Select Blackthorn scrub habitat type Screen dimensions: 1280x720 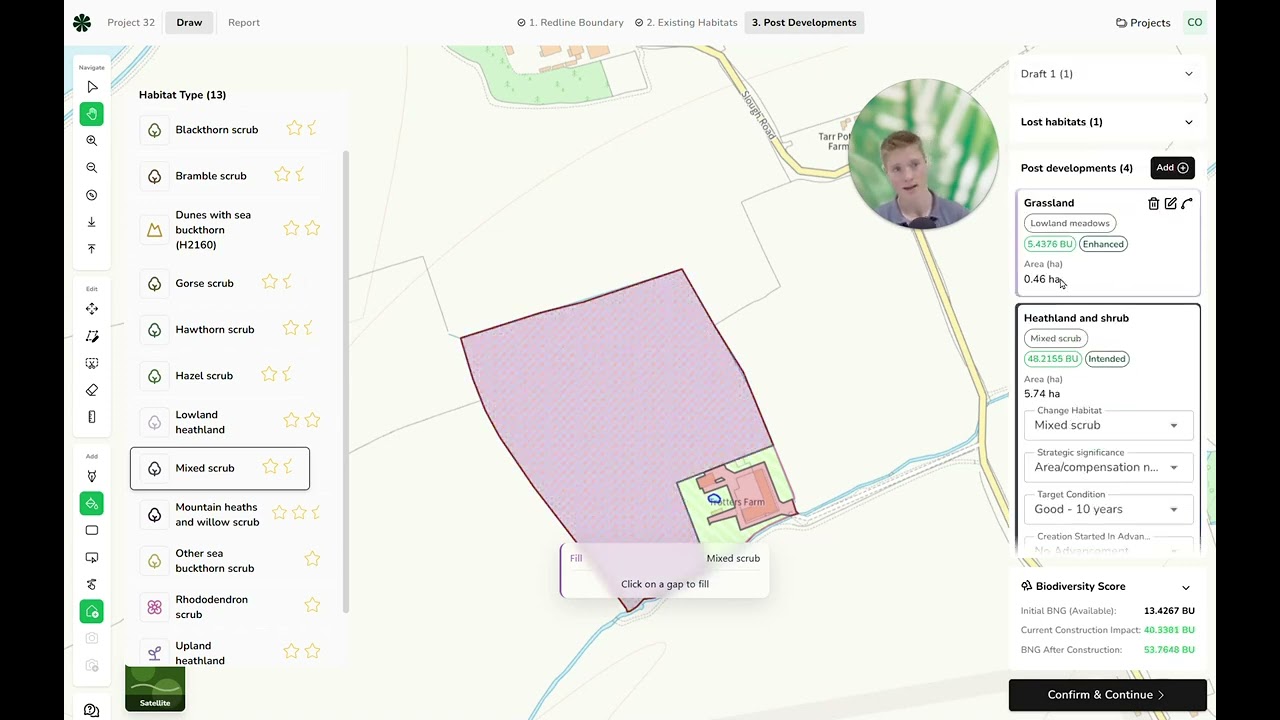click(x=220, y=130)
